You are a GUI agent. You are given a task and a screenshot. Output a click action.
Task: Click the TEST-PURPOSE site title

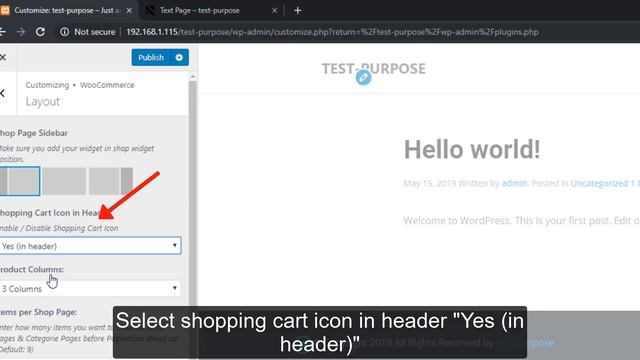coord(373,69)
